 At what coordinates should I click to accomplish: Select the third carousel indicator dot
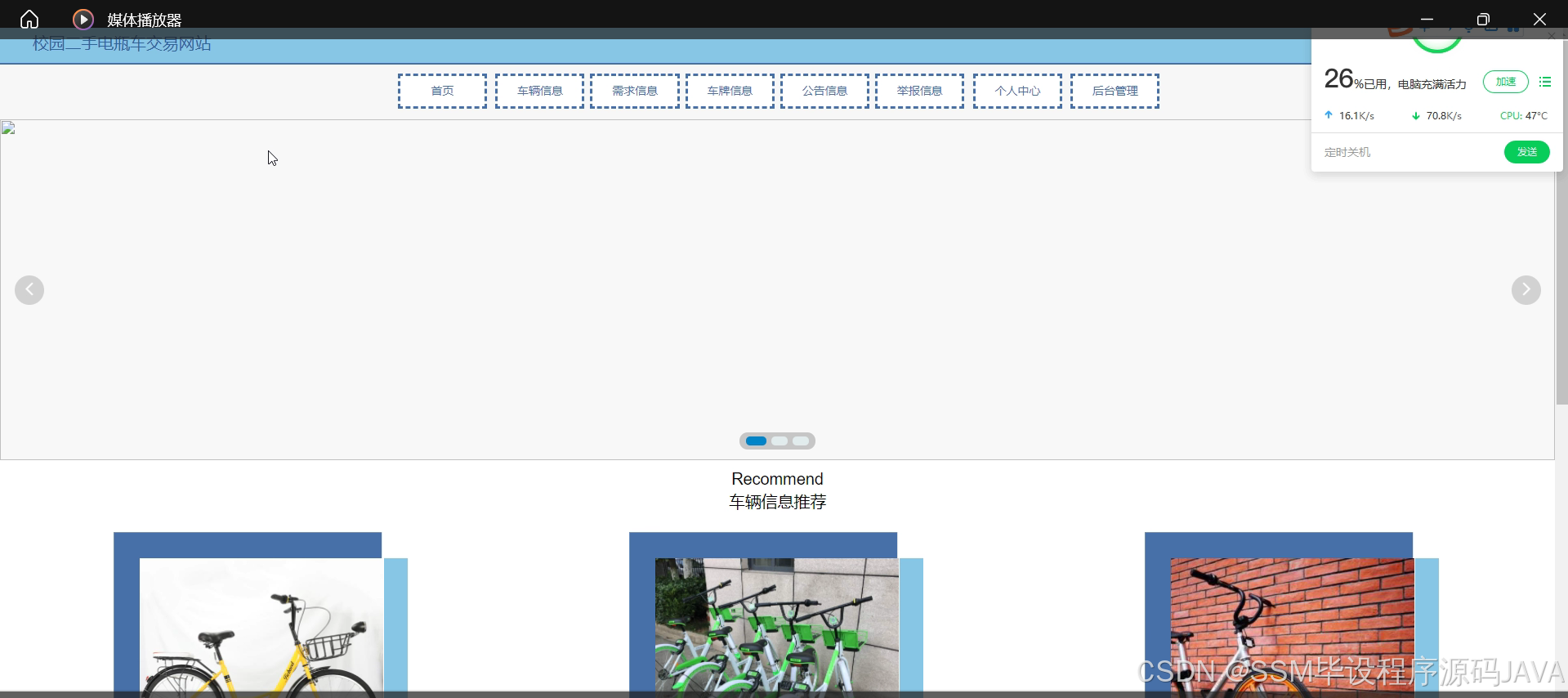801,441
